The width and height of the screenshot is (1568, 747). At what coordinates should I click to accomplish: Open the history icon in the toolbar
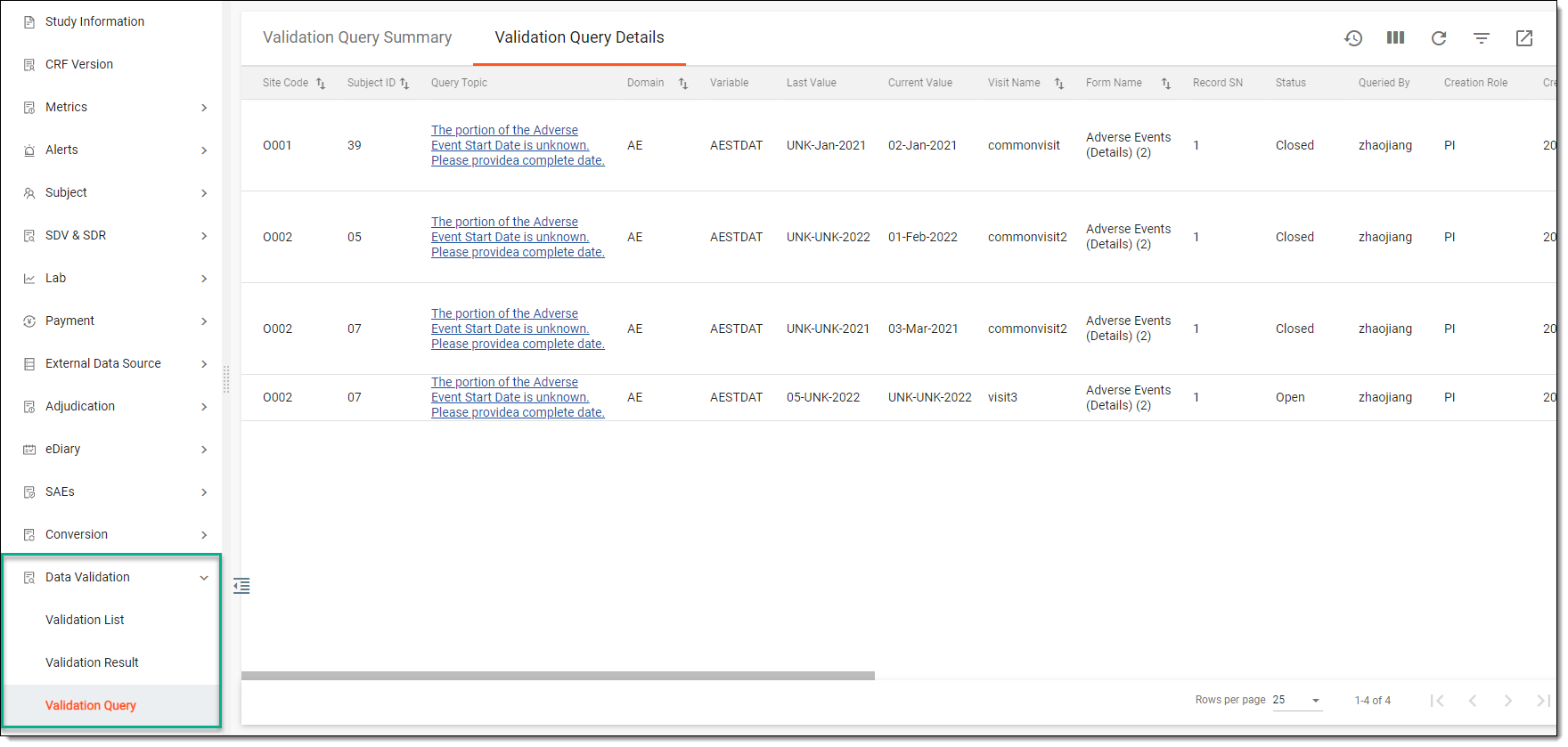(1353, 38)
